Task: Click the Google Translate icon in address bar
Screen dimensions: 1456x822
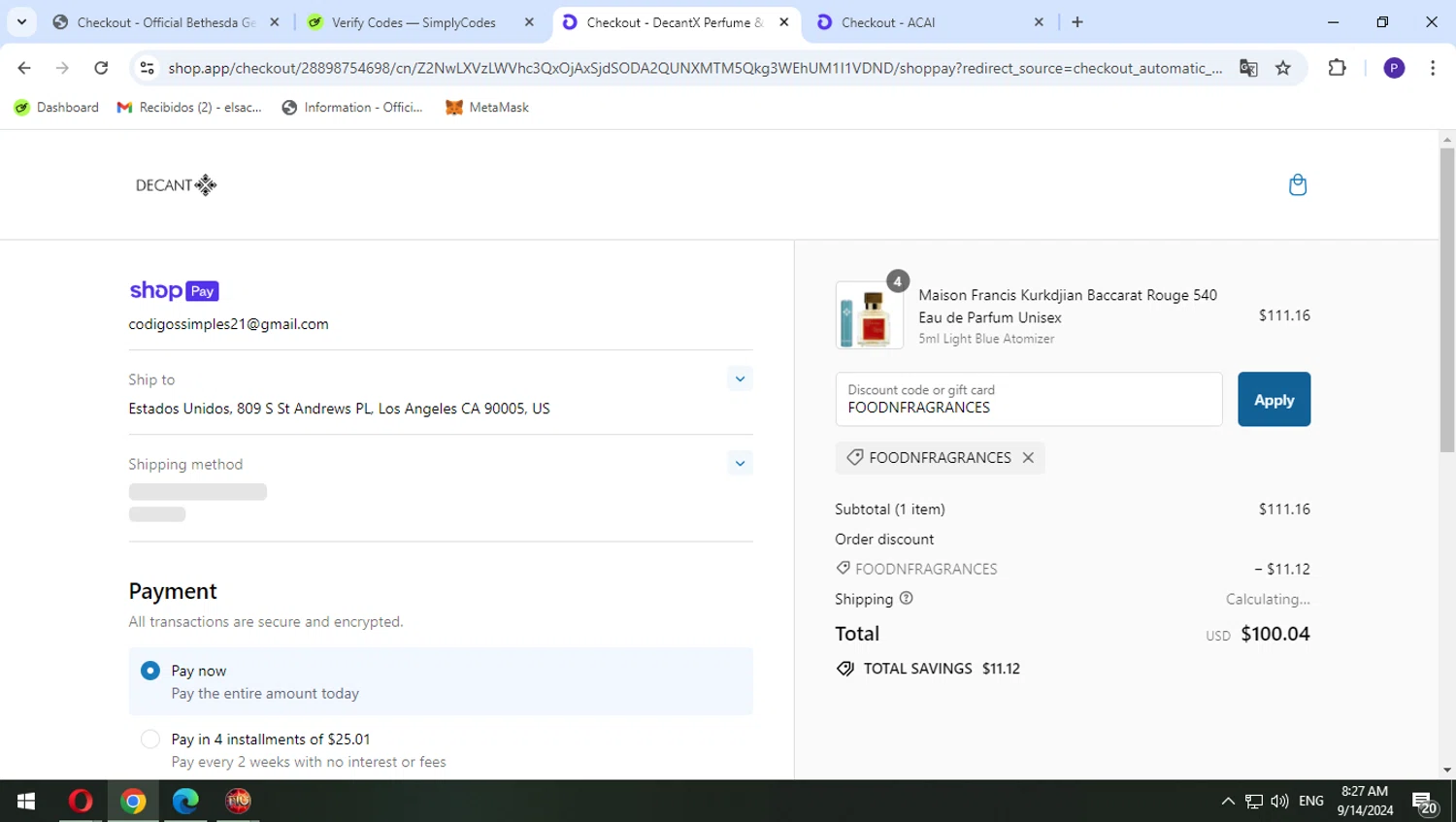Action: click(x=1248, y=68)
